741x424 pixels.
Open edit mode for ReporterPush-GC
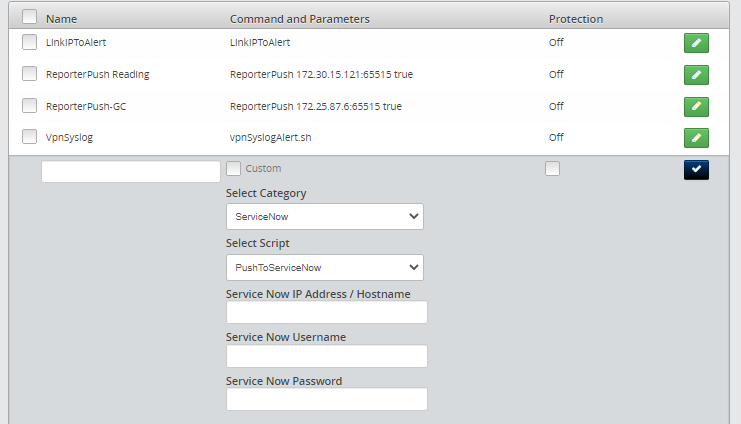pos(696,106)
